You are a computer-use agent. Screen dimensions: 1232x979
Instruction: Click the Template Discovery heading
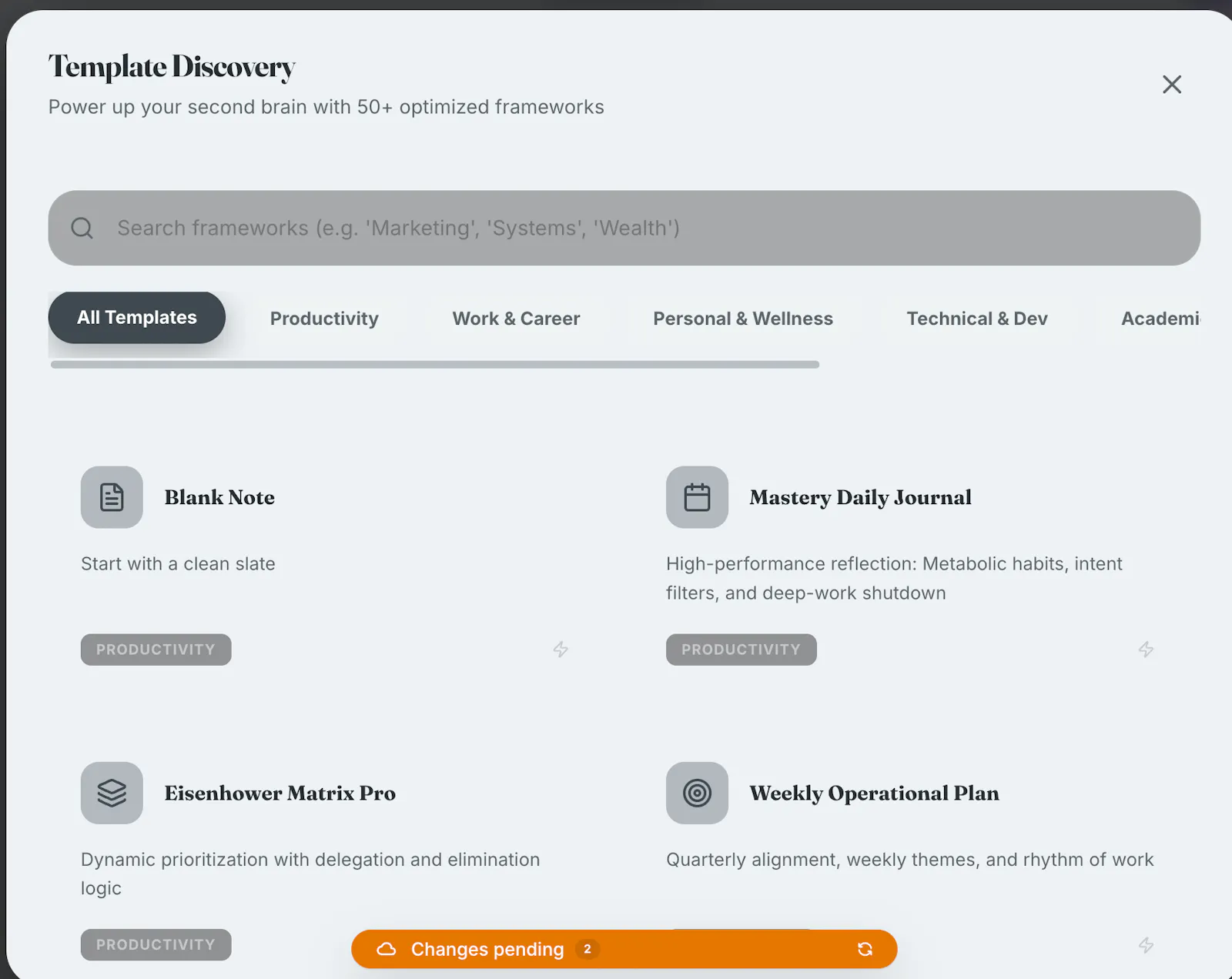pos(172,68)
